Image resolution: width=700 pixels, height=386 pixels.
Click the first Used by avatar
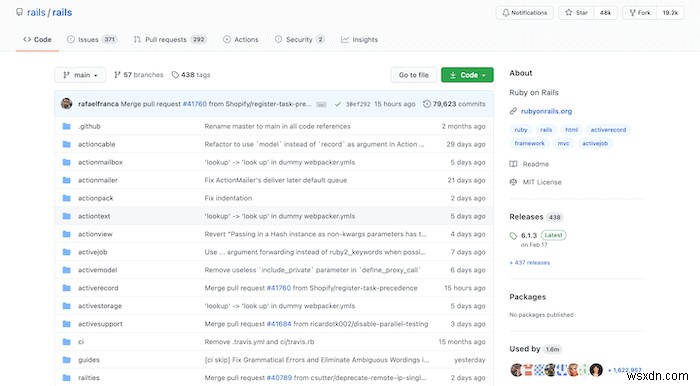[517, 369]
